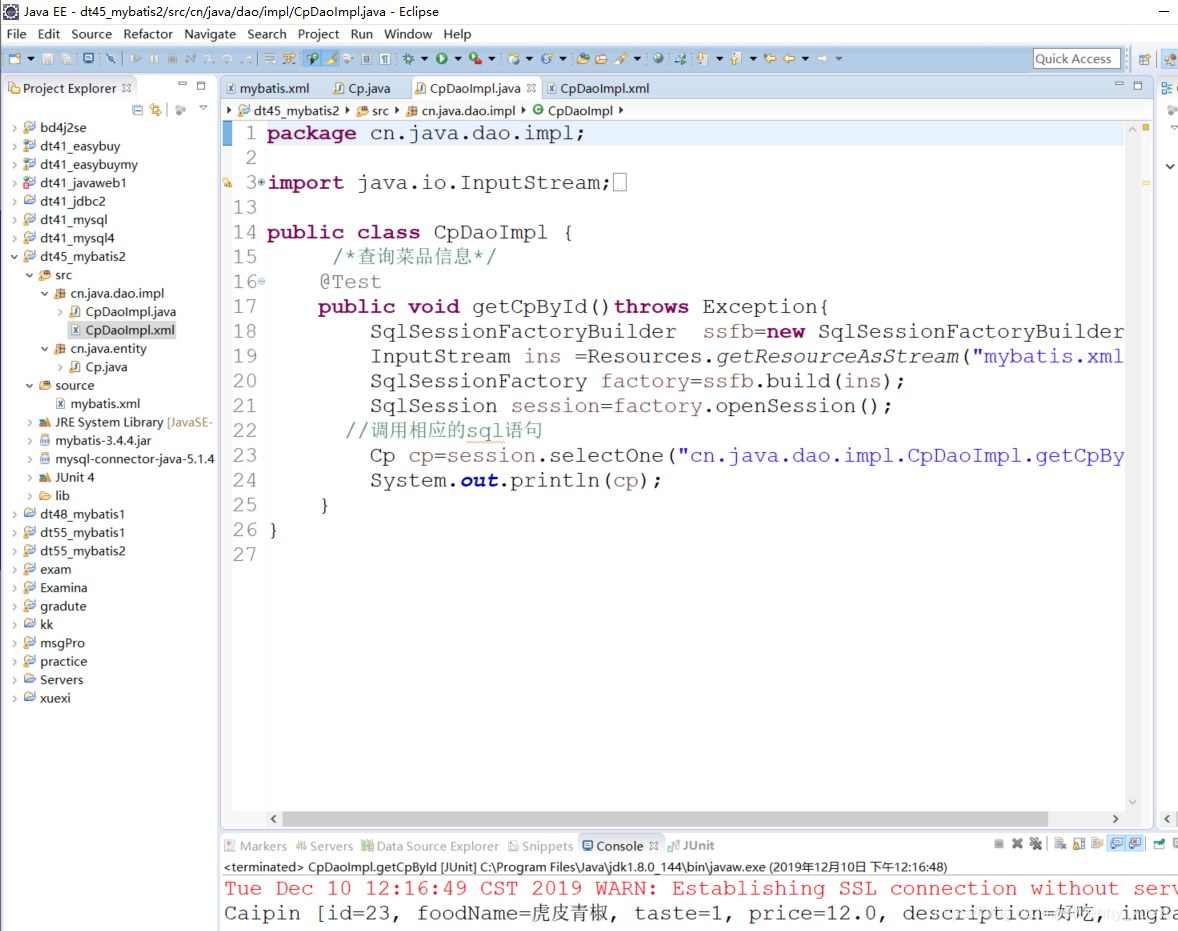This screenshot has width=1178, height=931.
Task: Switch to JUnit view tab
Action: (x=690, y=845)
